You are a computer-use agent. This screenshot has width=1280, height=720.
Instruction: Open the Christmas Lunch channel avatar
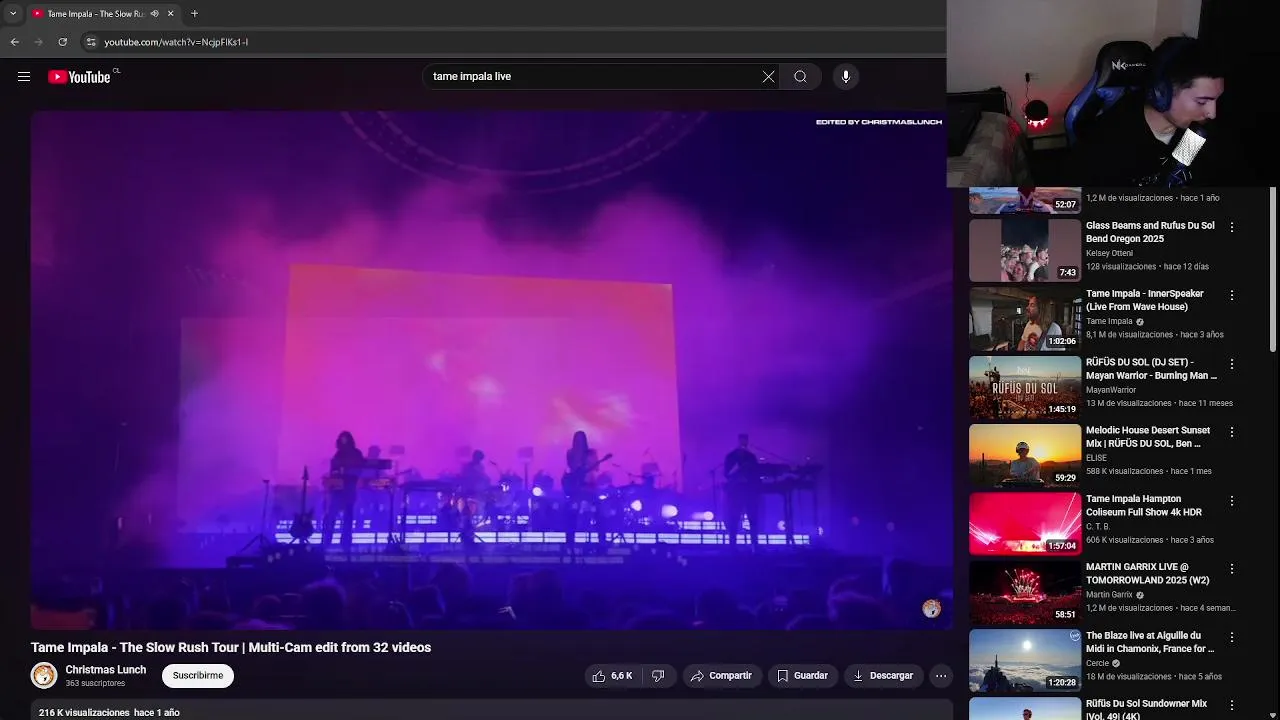(44, 676)
